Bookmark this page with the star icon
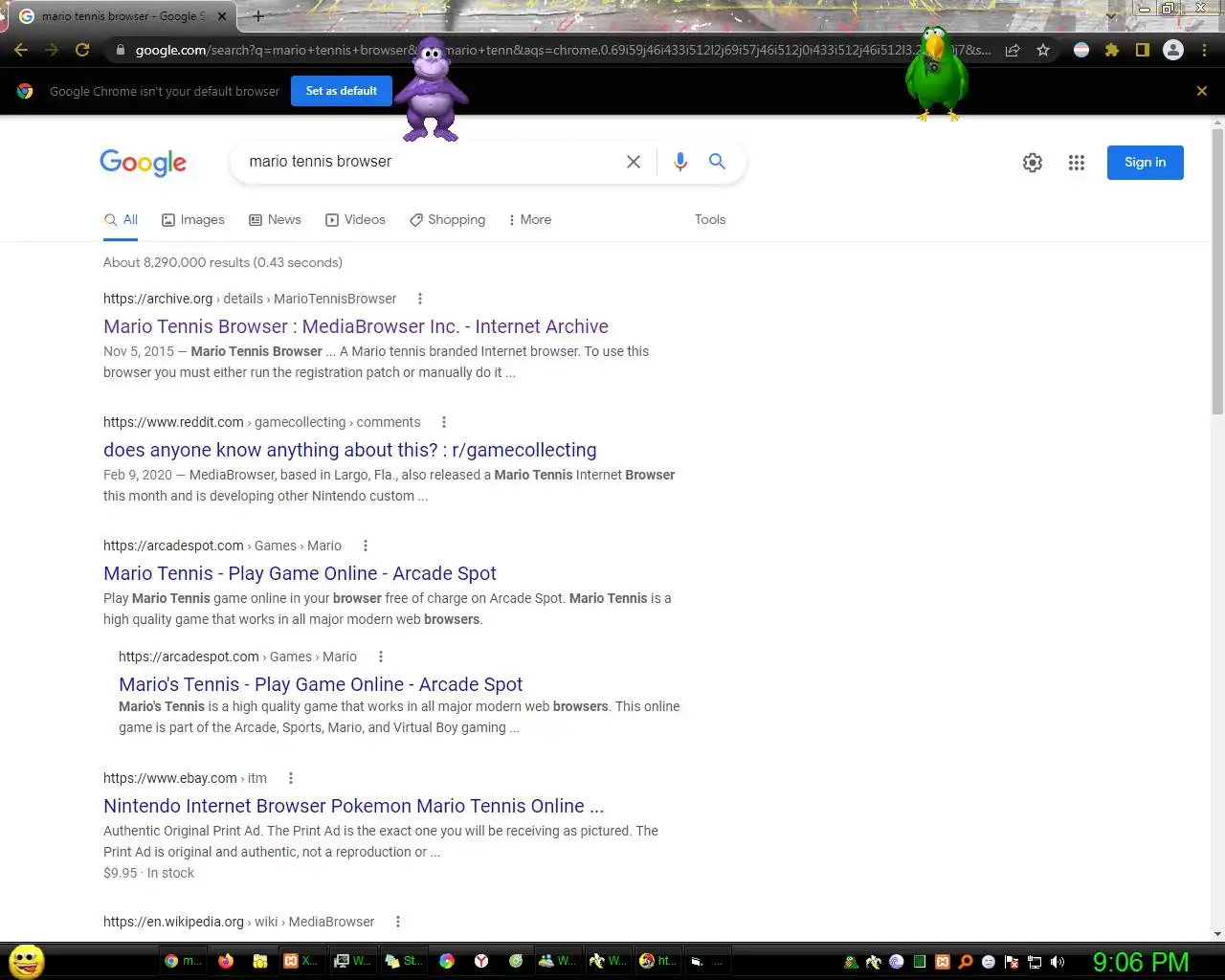 (x=1043, y=50)
